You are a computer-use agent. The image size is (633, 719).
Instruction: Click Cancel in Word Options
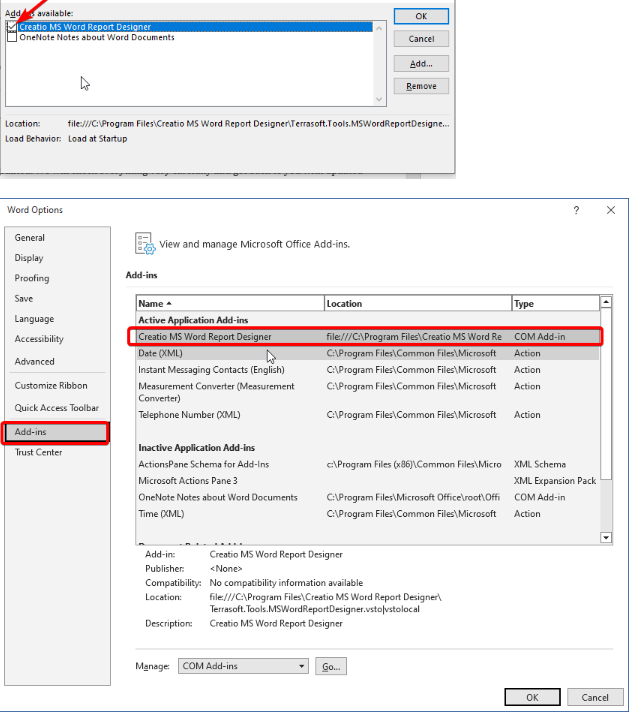pyautogui.click(x=595, y=697)
